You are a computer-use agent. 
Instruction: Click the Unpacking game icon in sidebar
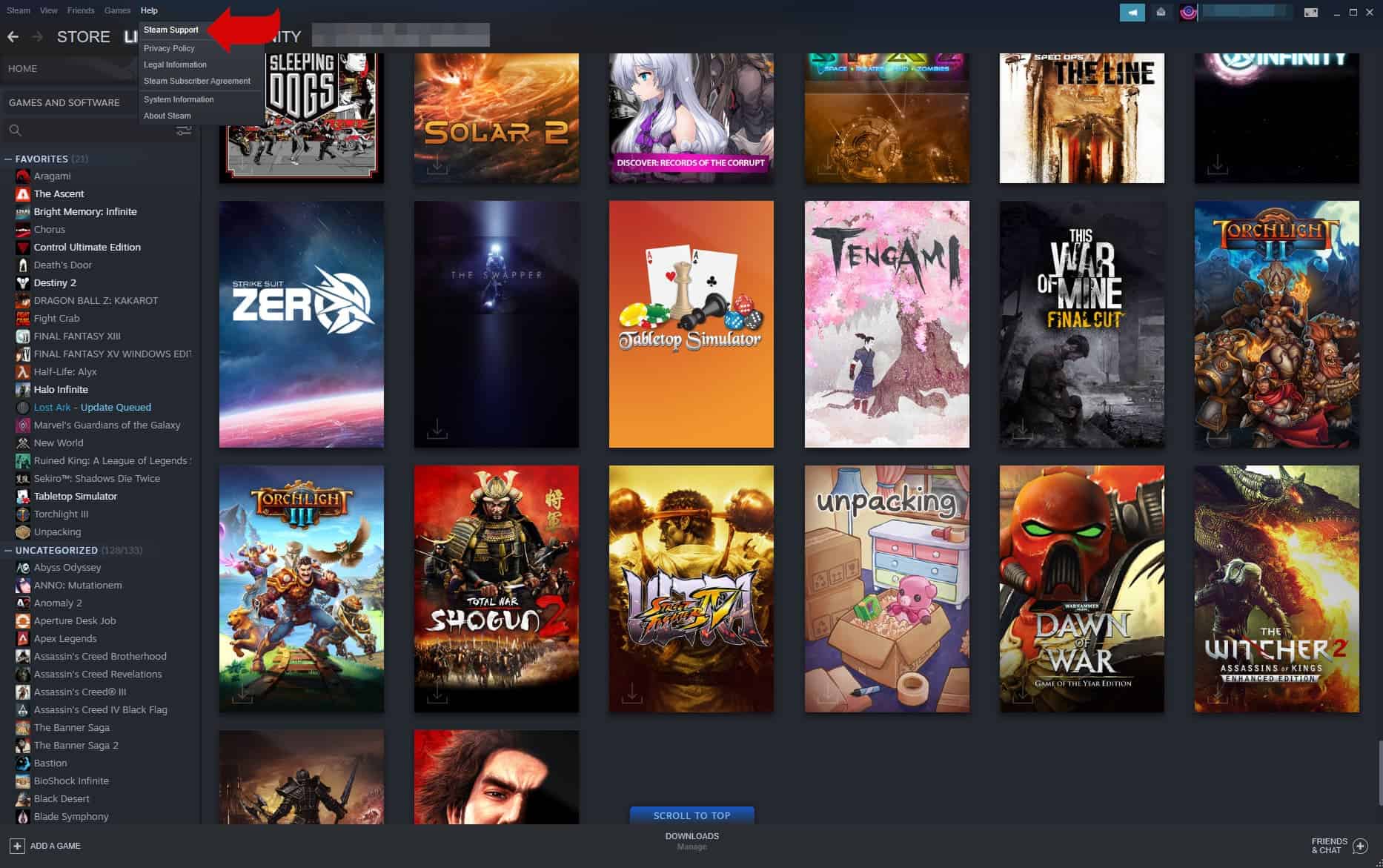point(23,531)
